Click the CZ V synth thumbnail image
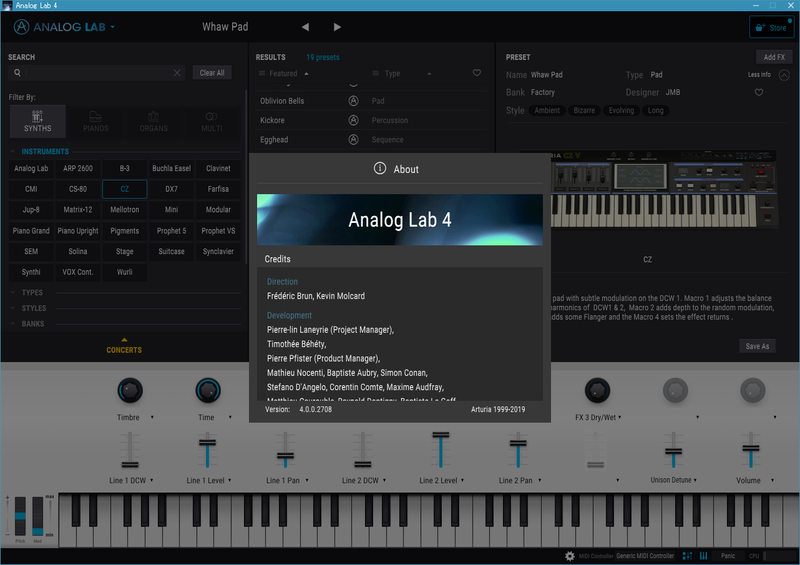The image size is (800, 565). point(663,189)
